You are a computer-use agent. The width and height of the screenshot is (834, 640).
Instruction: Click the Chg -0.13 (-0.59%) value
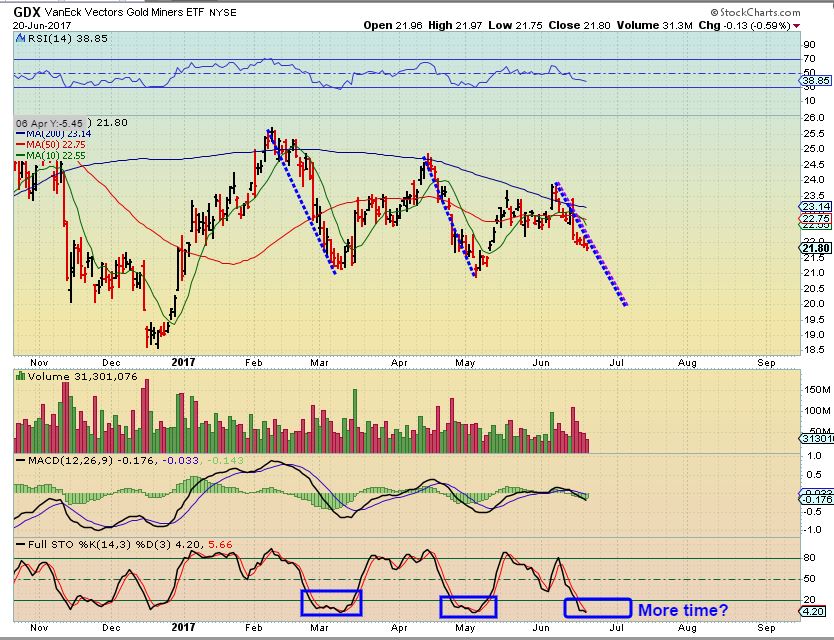pos(744,25)
